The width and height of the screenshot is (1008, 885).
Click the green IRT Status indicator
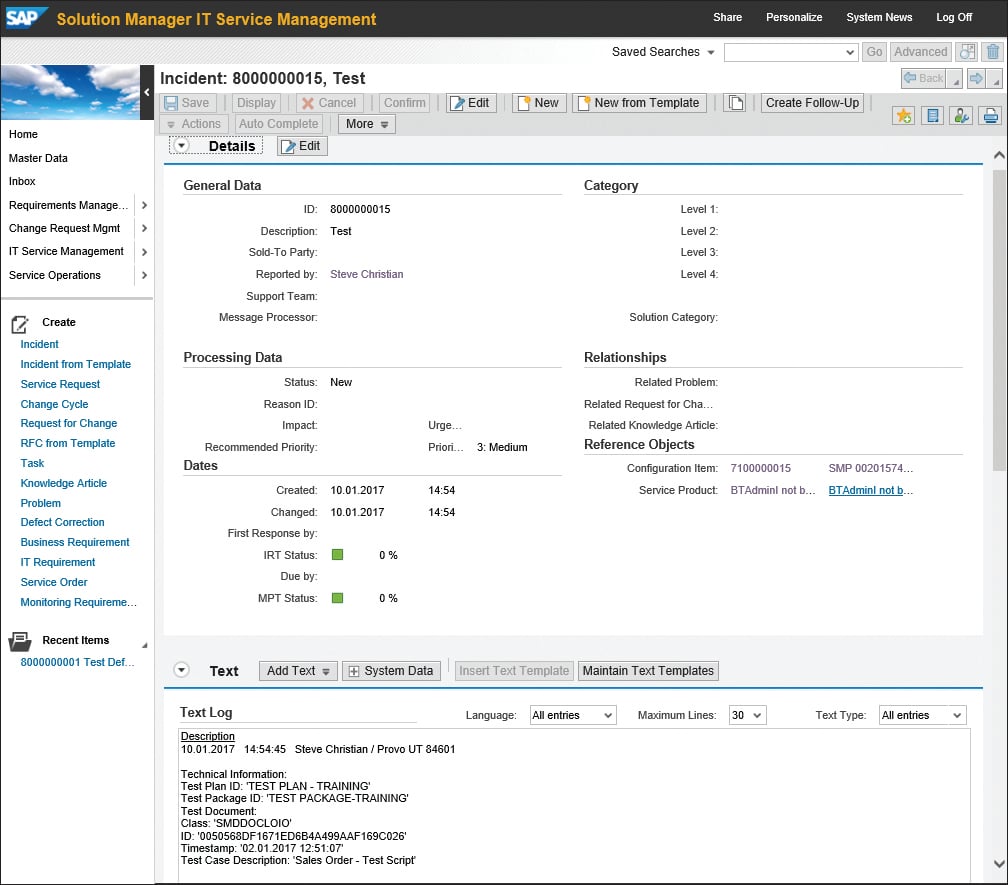pyautogui.click(x=337, y=554)
